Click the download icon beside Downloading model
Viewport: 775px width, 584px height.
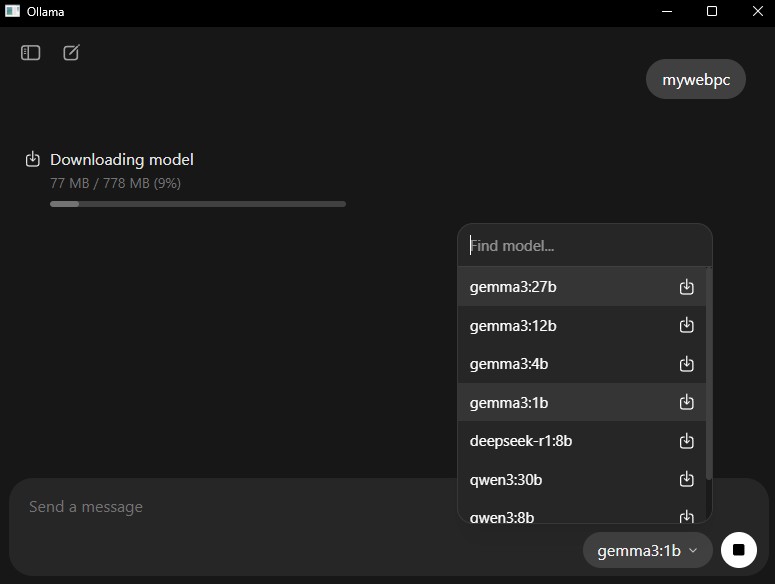33,159
